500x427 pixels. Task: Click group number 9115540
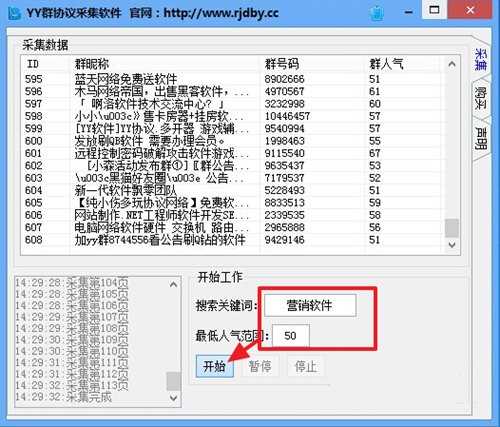pos(284,153)
